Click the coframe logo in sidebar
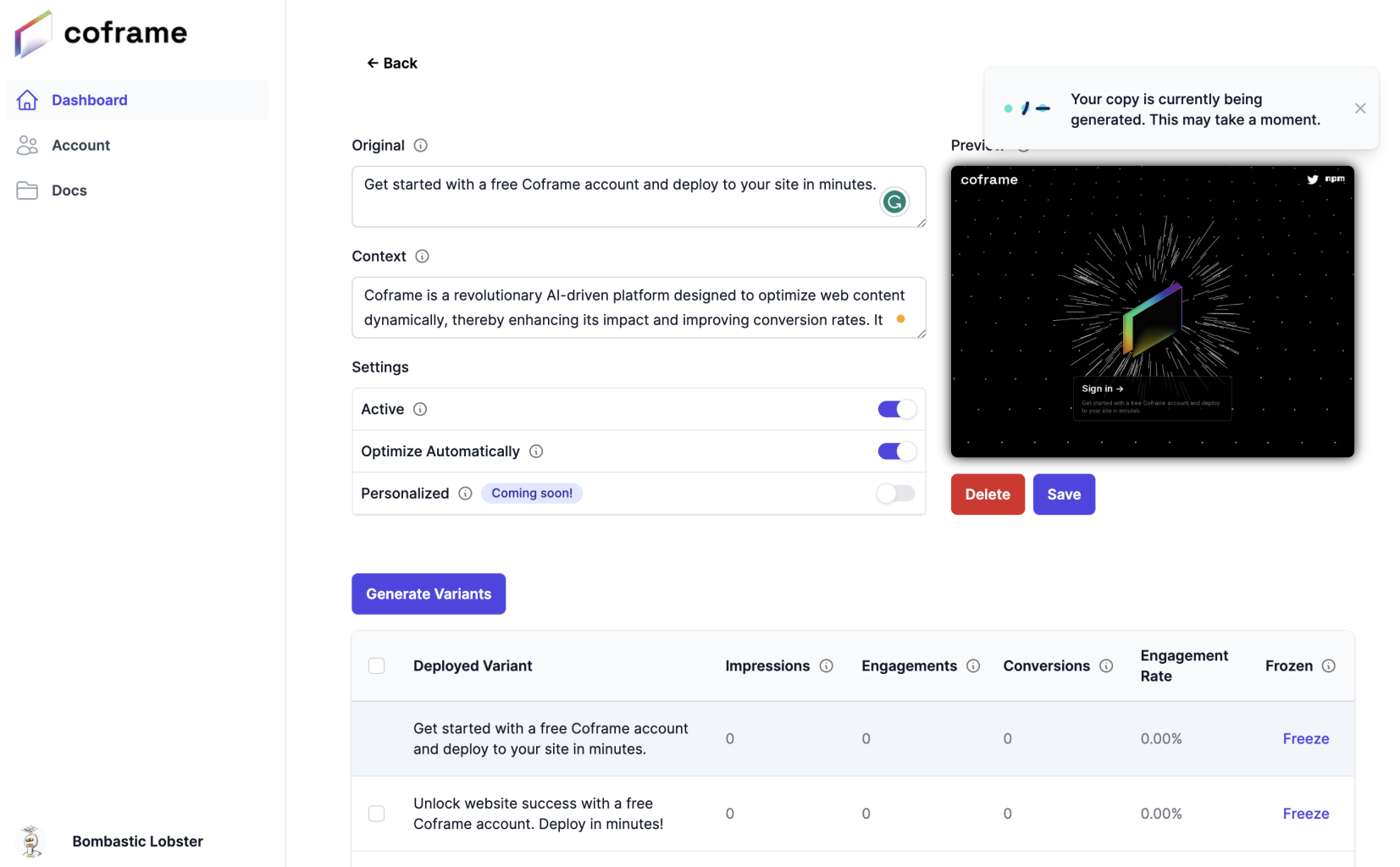Viewport: 1400px width, 867px height. (101, 34)
